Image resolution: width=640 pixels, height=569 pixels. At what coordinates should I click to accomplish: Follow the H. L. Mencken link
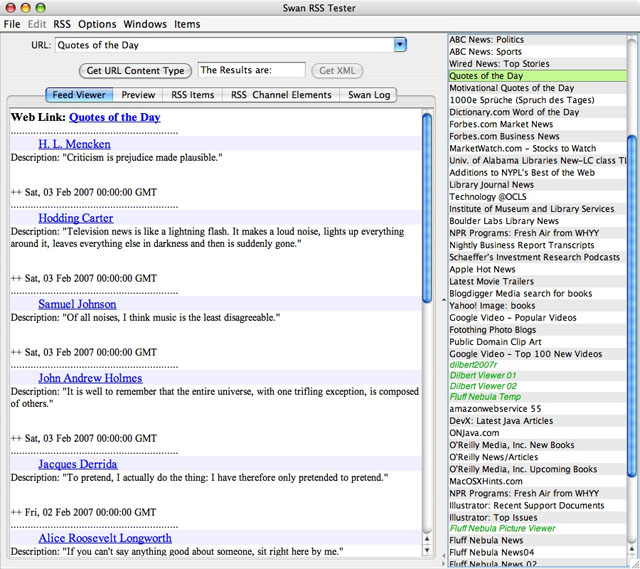click(74, 145)
